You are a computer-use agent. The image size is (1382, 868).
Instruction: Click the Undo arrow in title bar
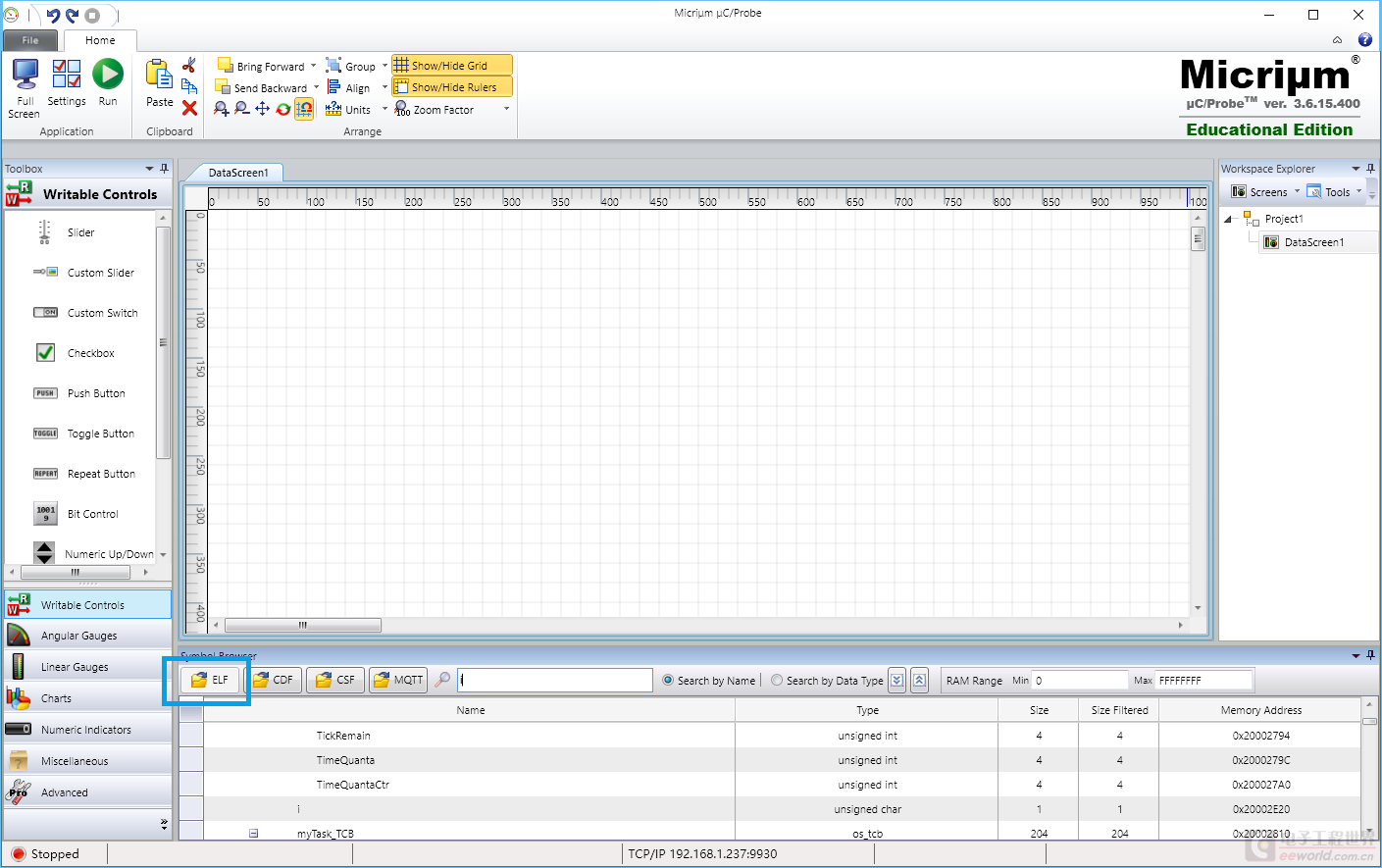[53, 15]
